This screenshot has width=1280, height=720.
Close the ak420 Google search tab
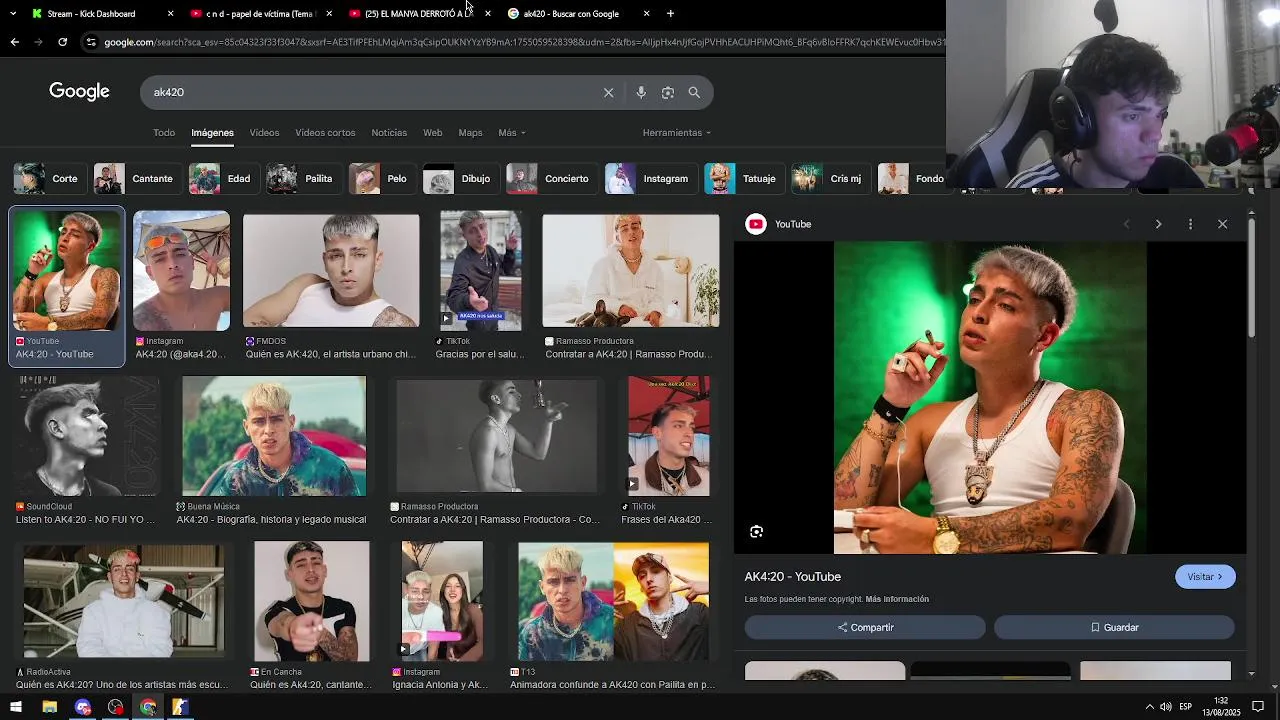[646, 14]
